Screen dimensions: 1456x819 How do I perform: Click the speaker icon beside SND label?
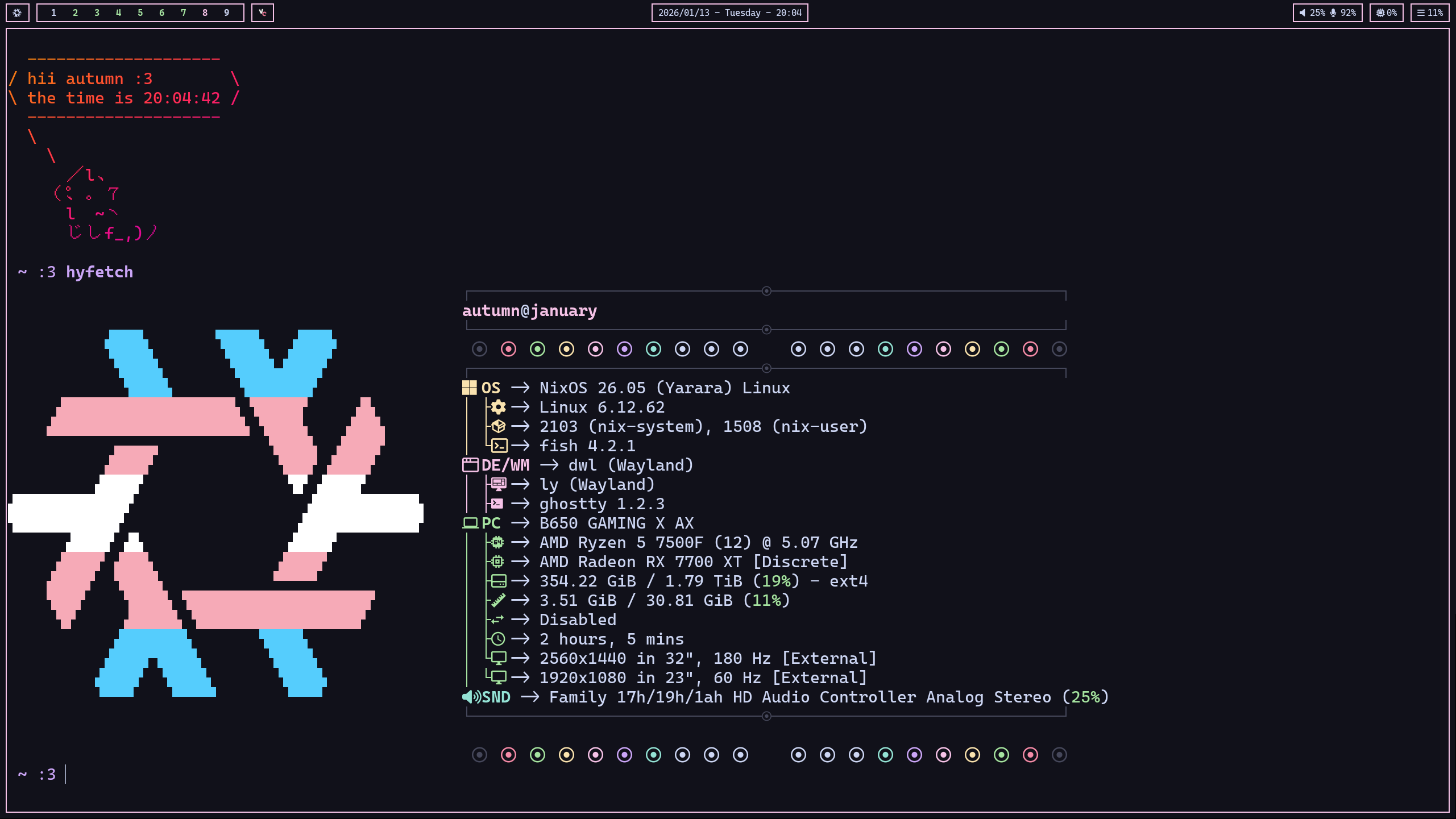tap(471, 697)
